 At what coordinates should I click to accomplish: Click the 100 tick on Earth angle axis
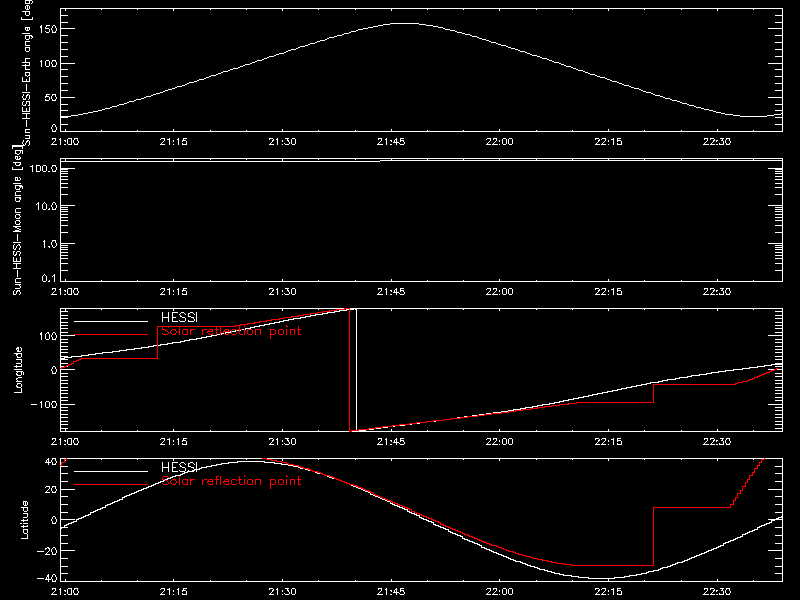click(x=50, y=63)
